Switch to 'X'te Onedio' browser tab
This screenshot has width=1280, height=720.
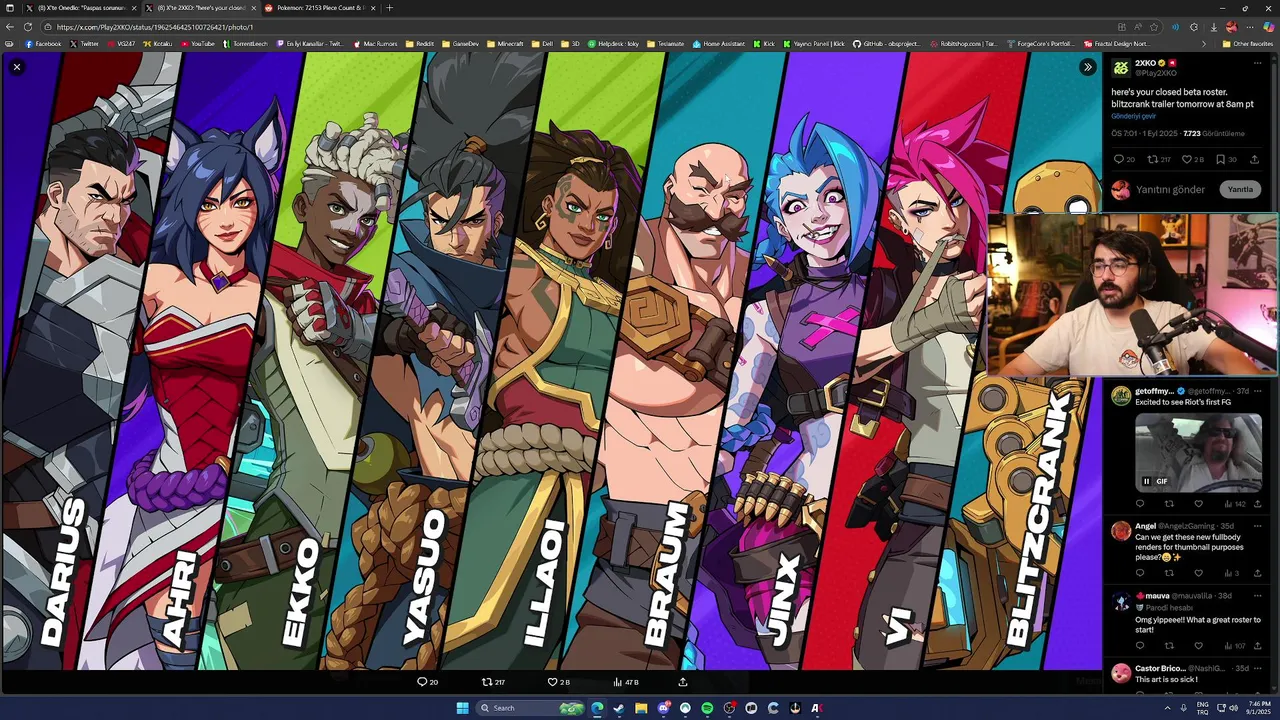tap(84, 8)
